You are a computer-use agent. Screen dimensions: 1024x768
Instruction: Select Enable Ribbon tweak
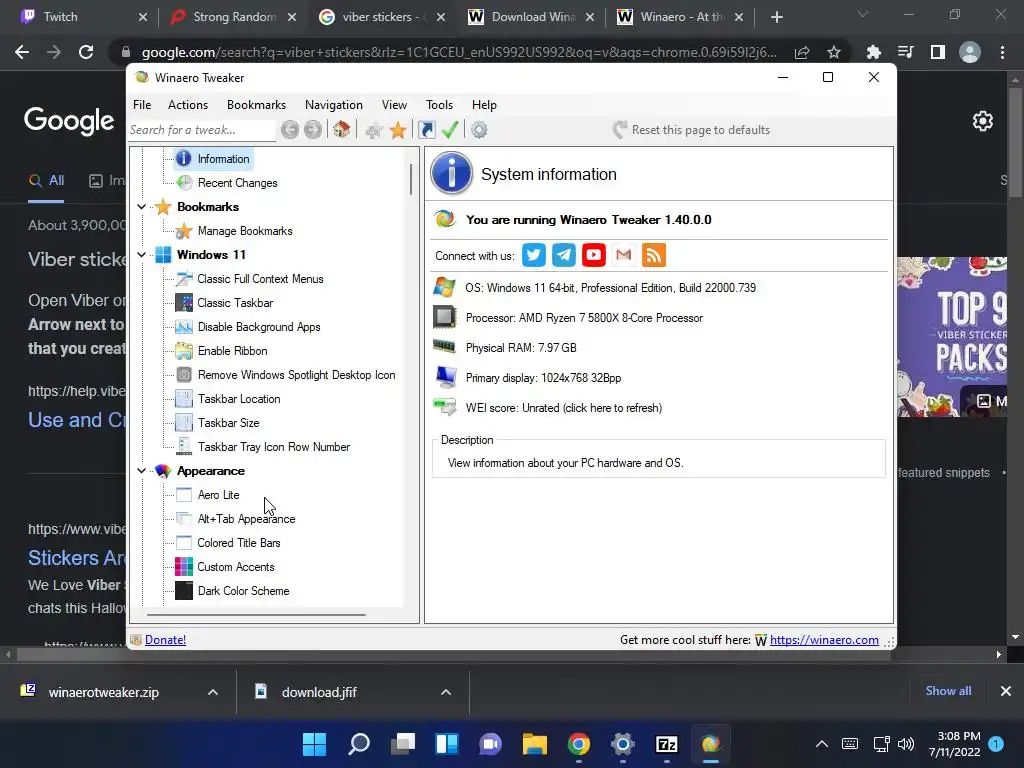click(232, 351)
